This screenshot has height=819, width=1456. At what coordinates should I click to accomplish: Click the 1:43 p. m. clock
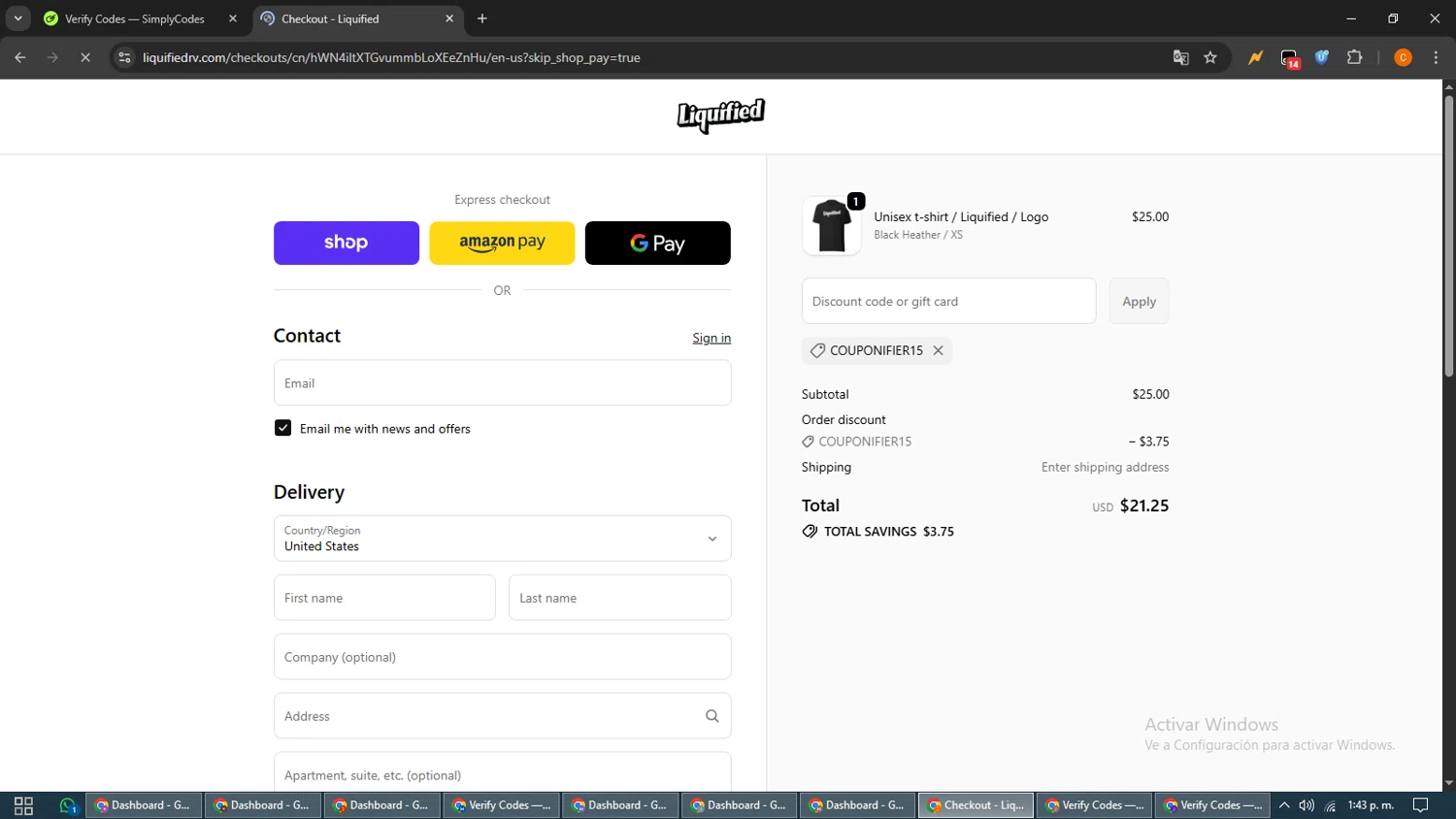click(x=1371, y=805)
